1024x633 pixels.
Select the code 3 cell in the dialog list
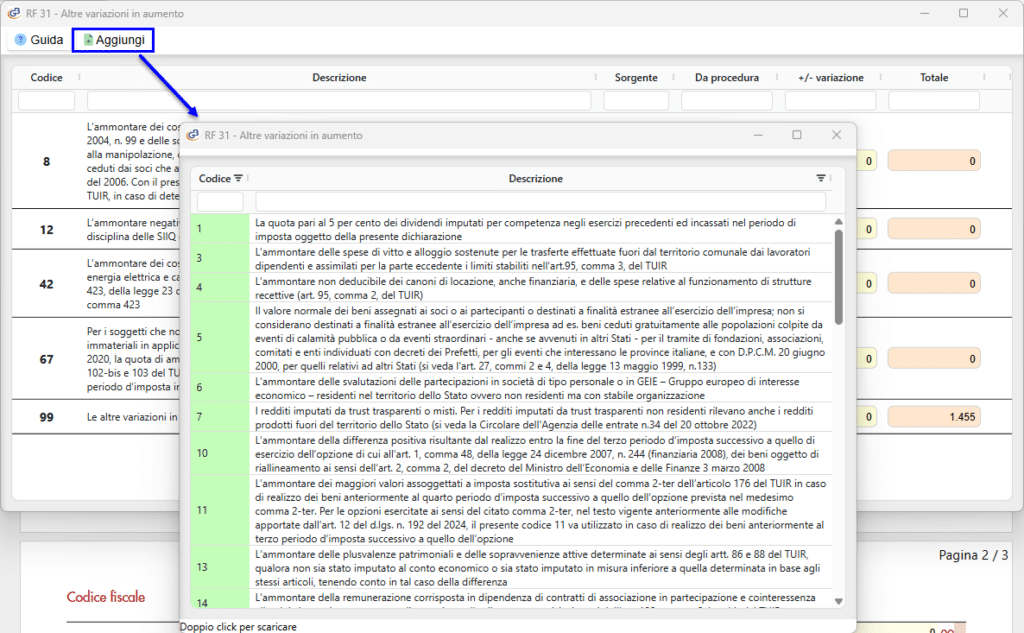point(220,259)
